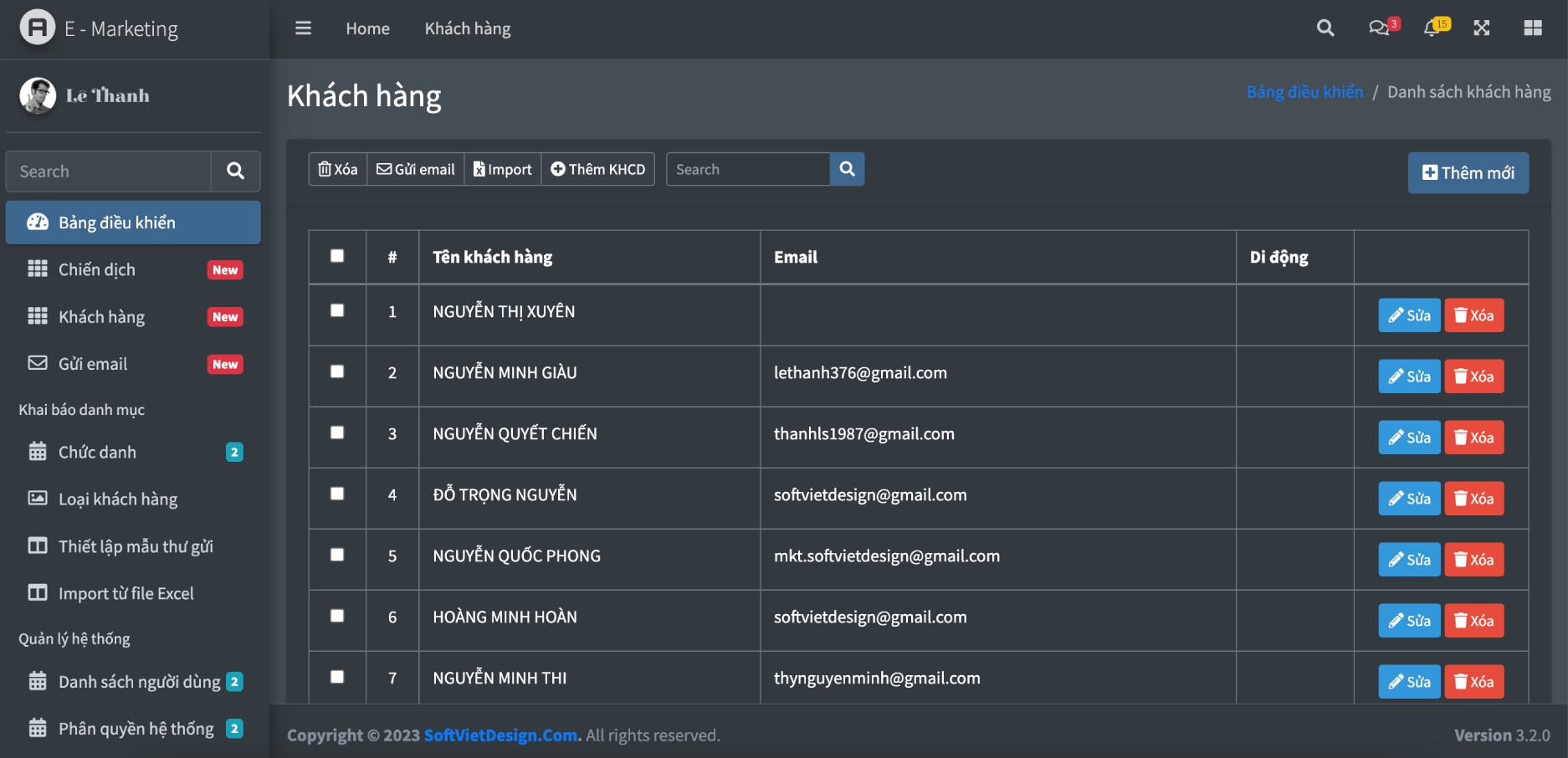The height and width of the screenshot is (758, 1568).
Task: Toggle the hamburger sidebar menu icon
Action: coord(303,28)
